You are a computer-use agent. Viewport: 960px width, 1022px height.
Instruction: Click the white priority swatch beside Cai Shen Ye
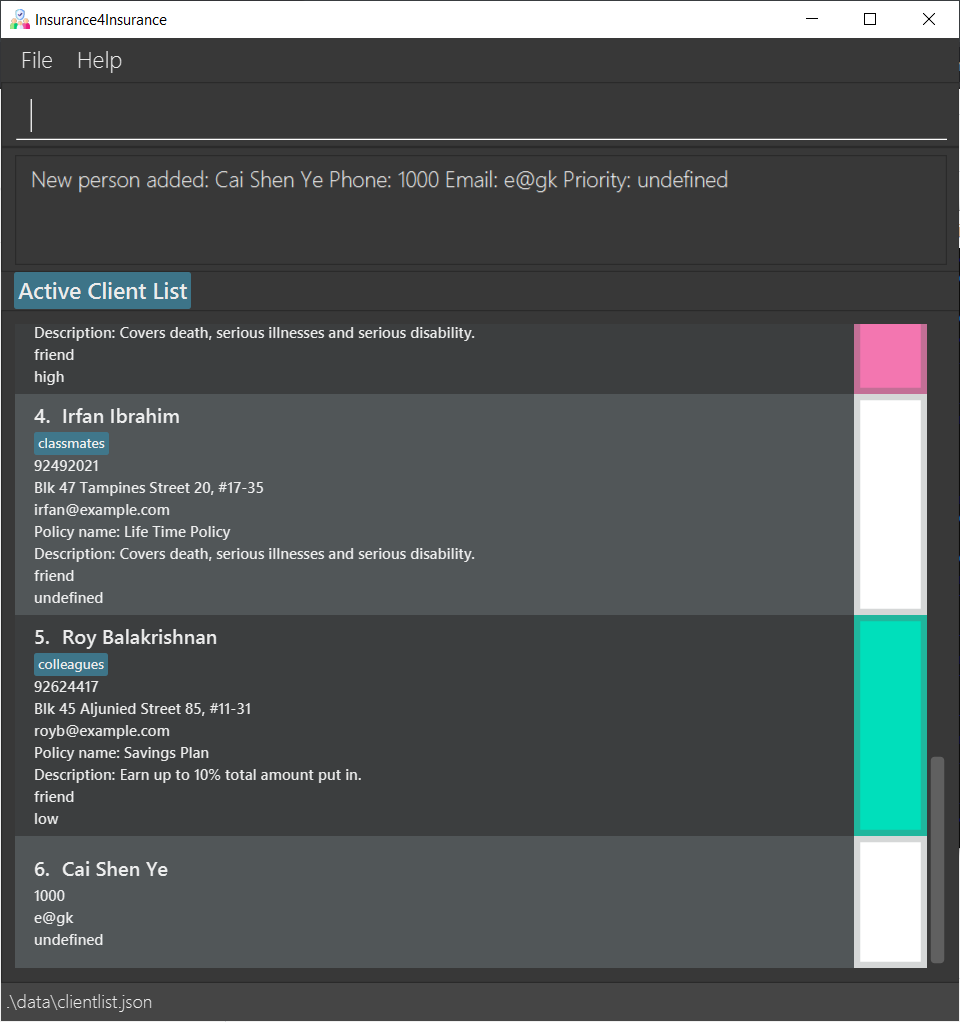[x=890, y=902]
